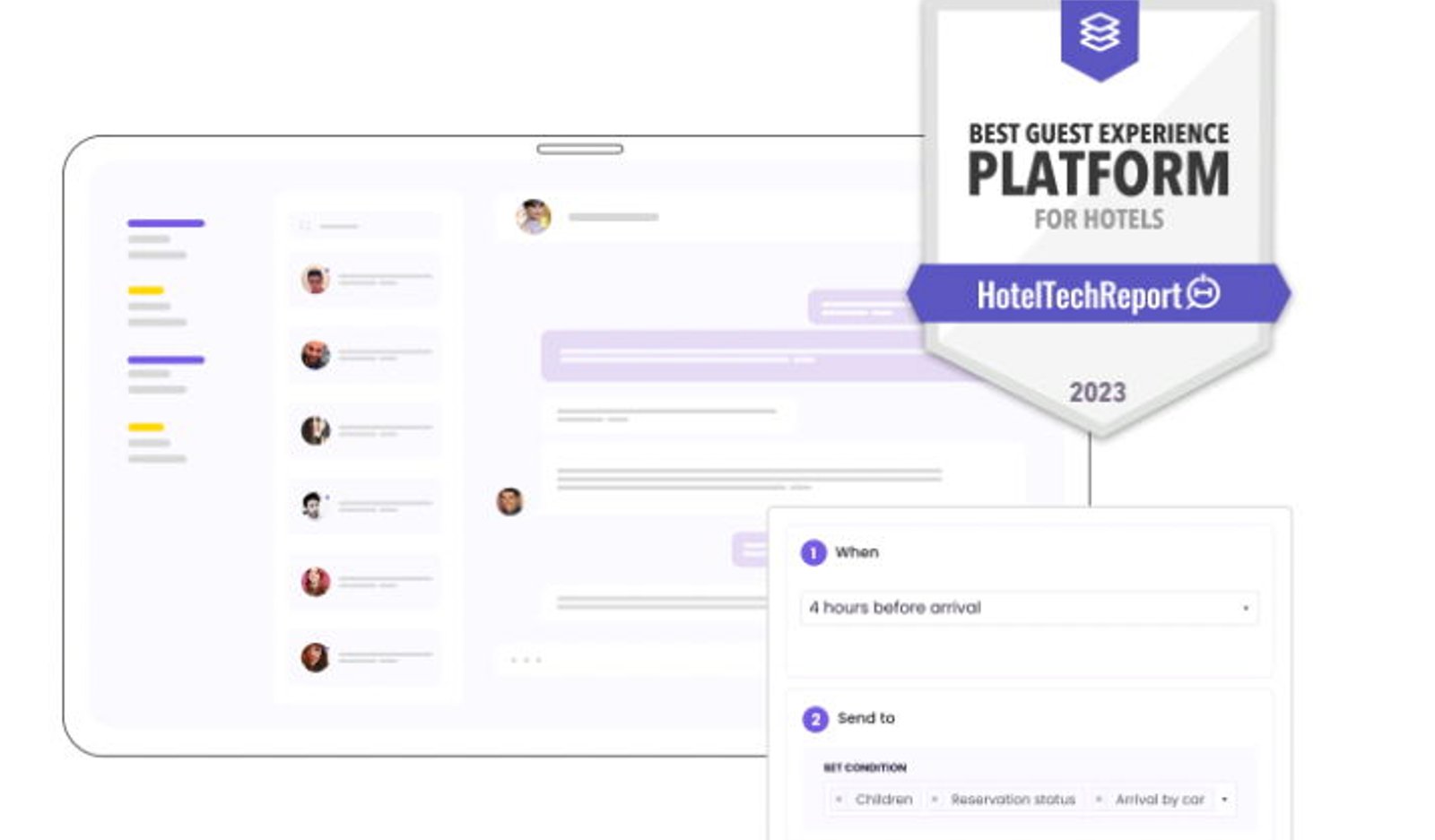Click the step 2 number circle
The image size is (1435, 840).
815,719
